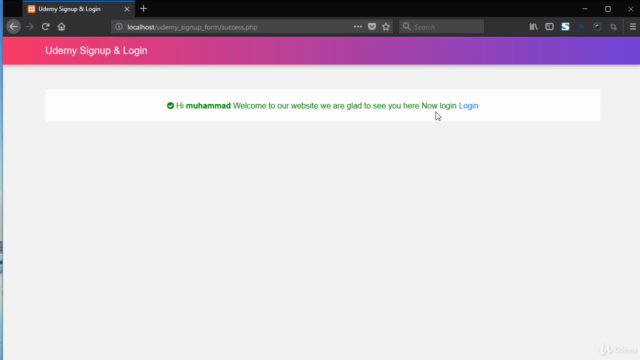Screen dimensions: 640x360
Task: Open the browser home page
Action: coord(61,27)
